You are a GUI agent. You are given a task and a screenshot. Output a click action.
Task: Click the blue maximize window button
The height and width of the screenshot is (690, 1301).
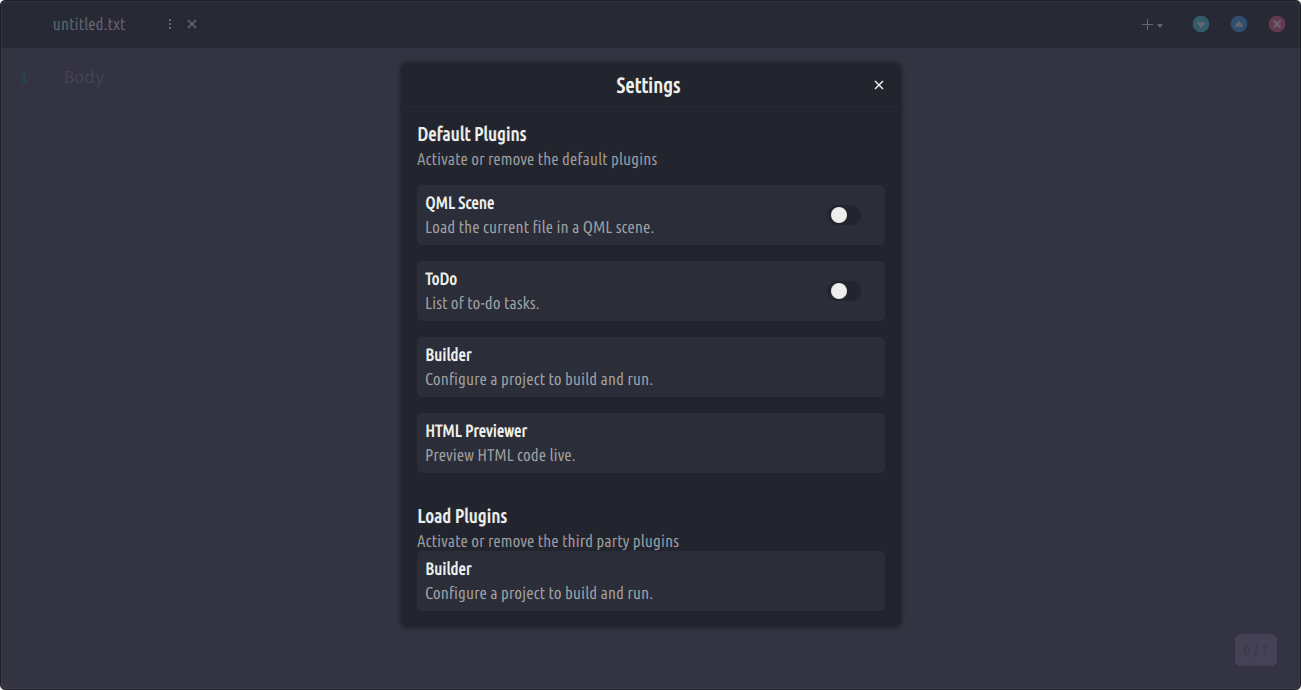[1239, 24]
